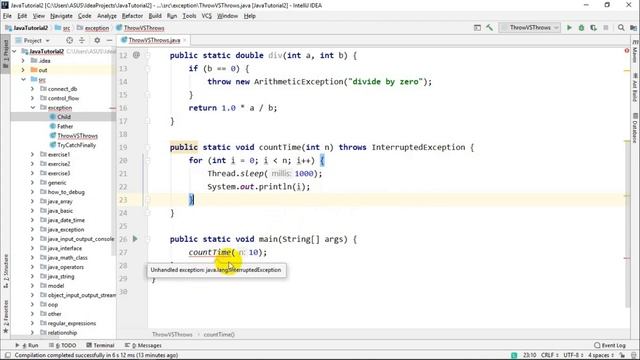The width and height of the screenshot is (640, 360).
Task: Open the Father class file
Action: pyautogui.click(x=61, y=126)
